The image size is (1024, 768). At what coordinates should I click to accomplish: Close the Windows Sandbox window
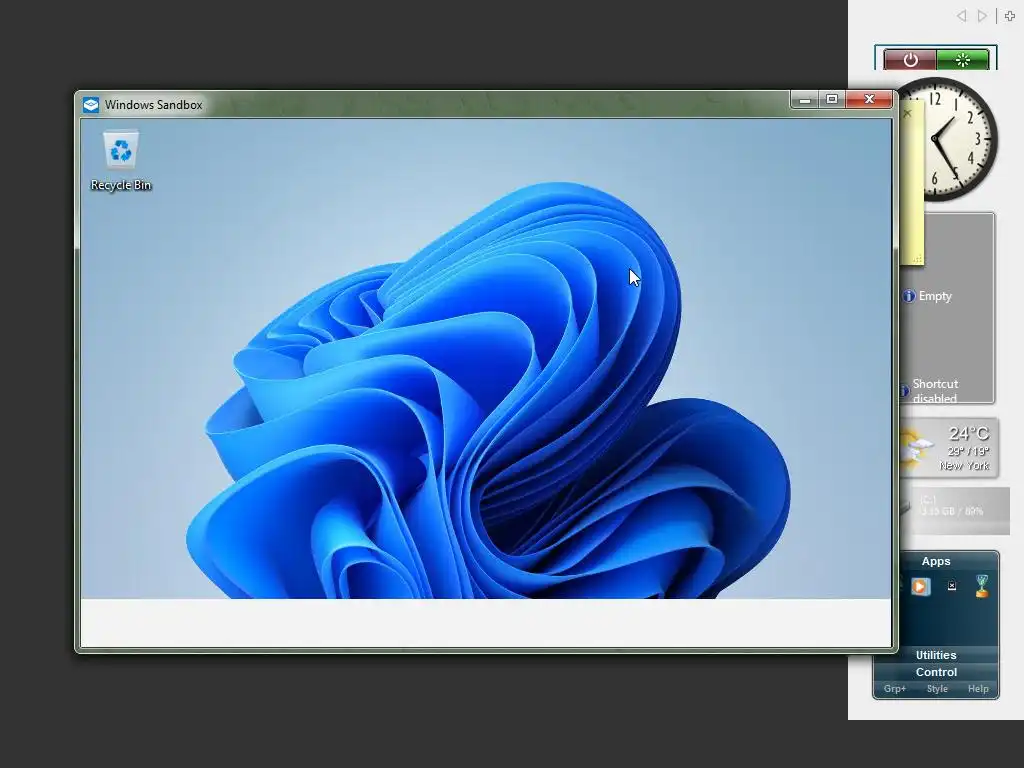(x=869, y=99)
